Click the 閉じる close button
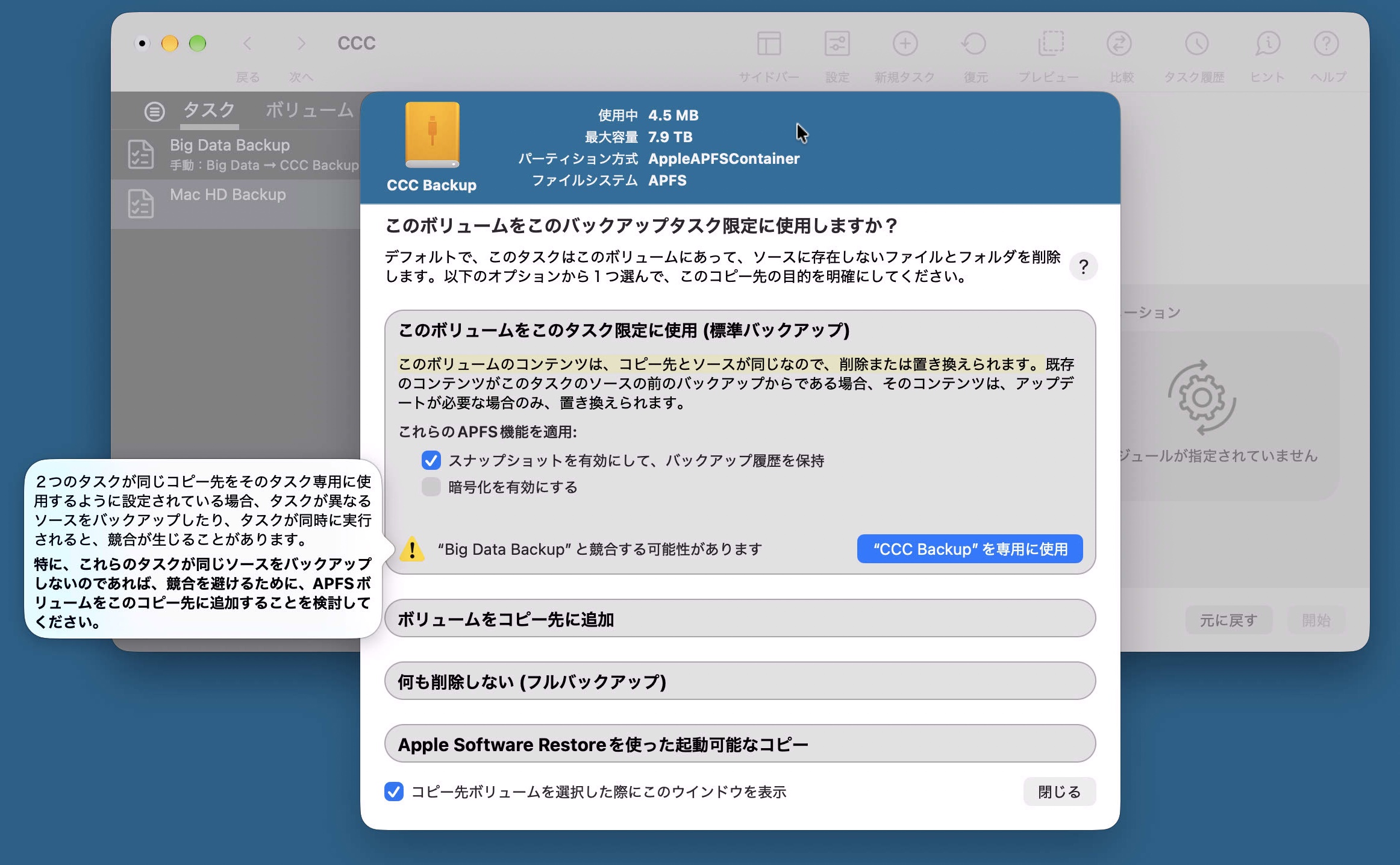The image size is (1400, 865). pyautogui.click(x=1059, y=792)
